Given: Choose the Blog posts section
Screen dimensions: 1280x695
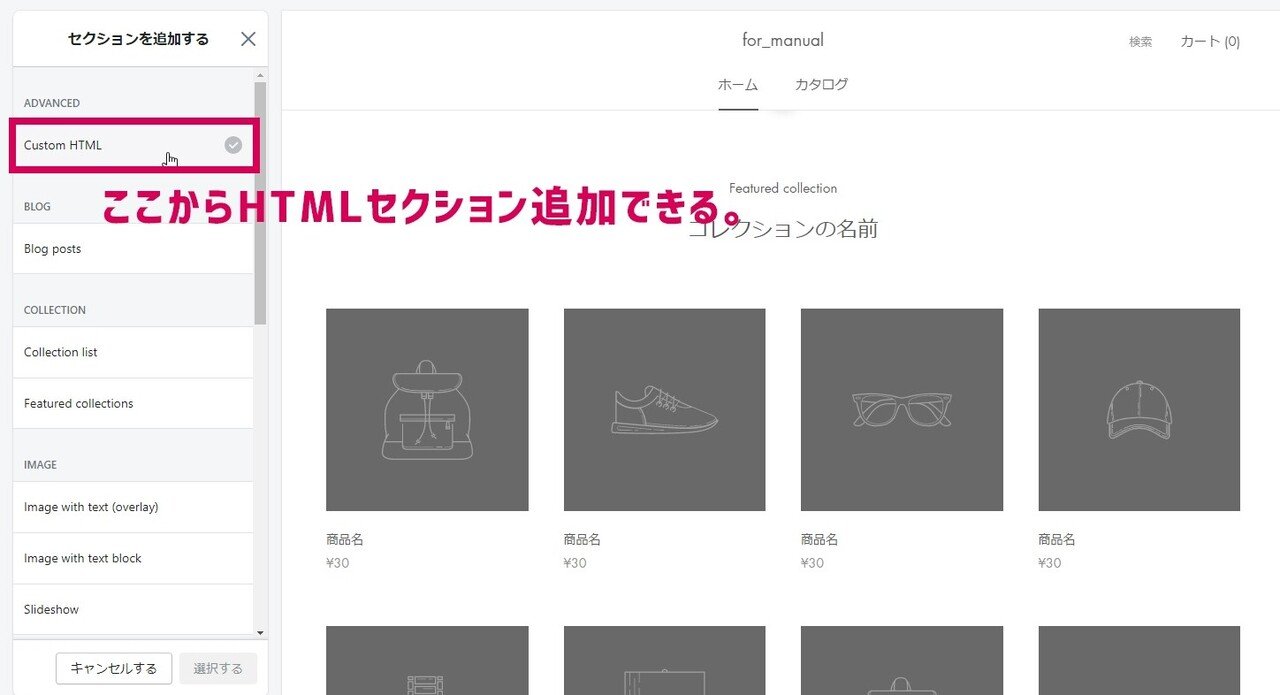Looking at the screenshot, I should tap(133, 249).
